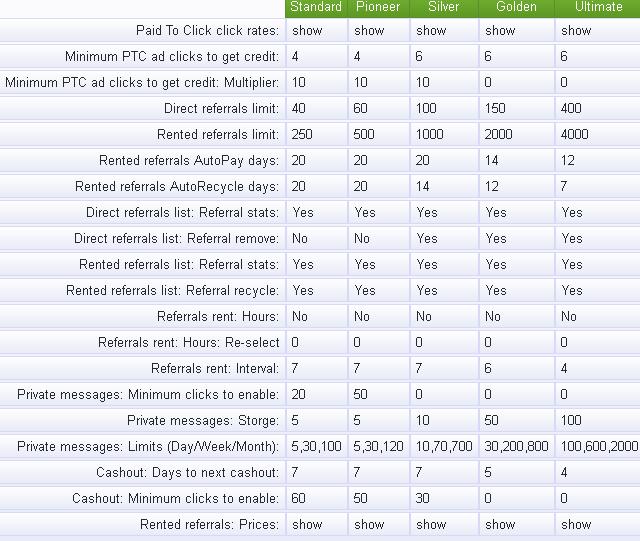Show Standard Paid To Click rates
Screen dimensions: 640x541
(x=307, y=31)
